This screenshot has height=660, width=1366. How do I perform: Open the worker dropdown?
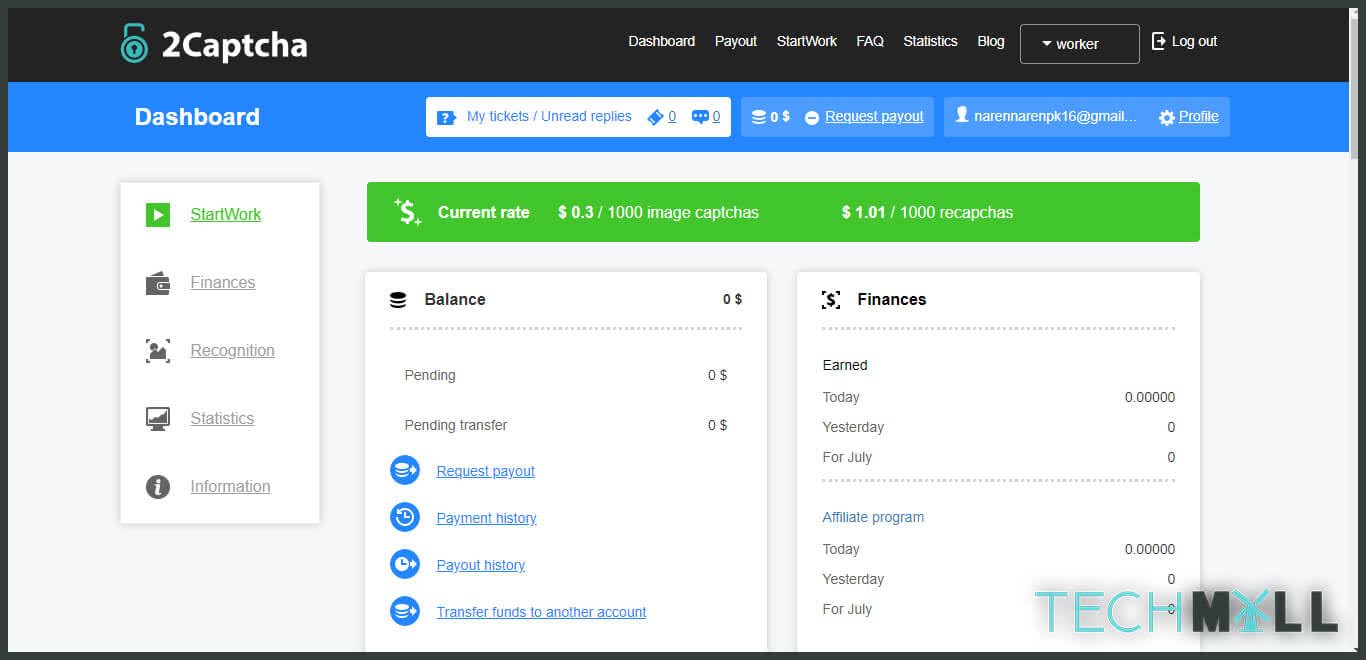[x=1079, y=44]
